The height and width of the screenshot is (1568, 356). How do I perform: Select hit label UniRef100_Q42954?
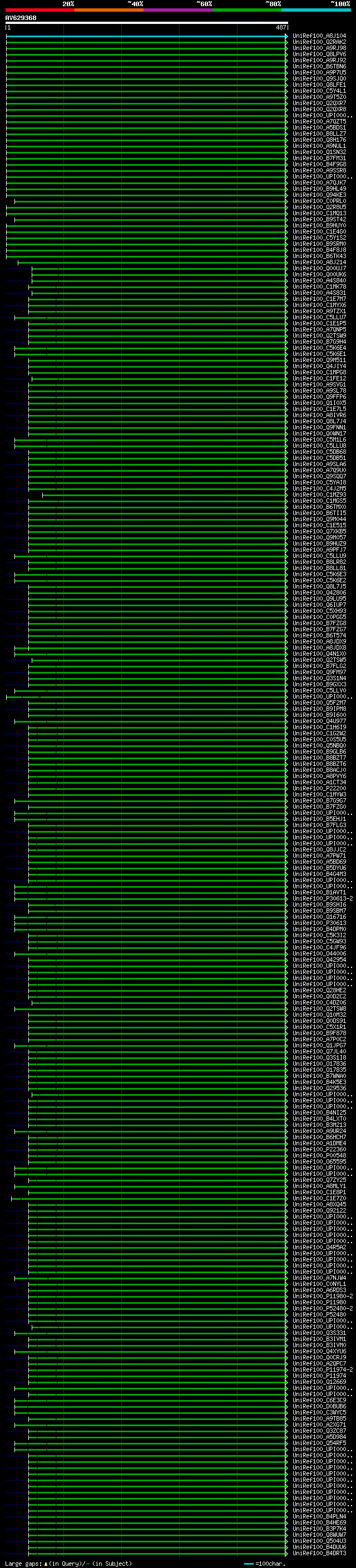pyautogui.click(x=319, y=959)
